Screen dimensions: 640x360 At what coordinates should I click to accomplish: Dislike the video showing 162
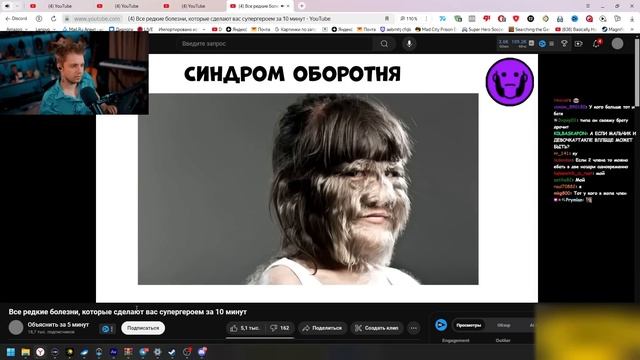280,328
